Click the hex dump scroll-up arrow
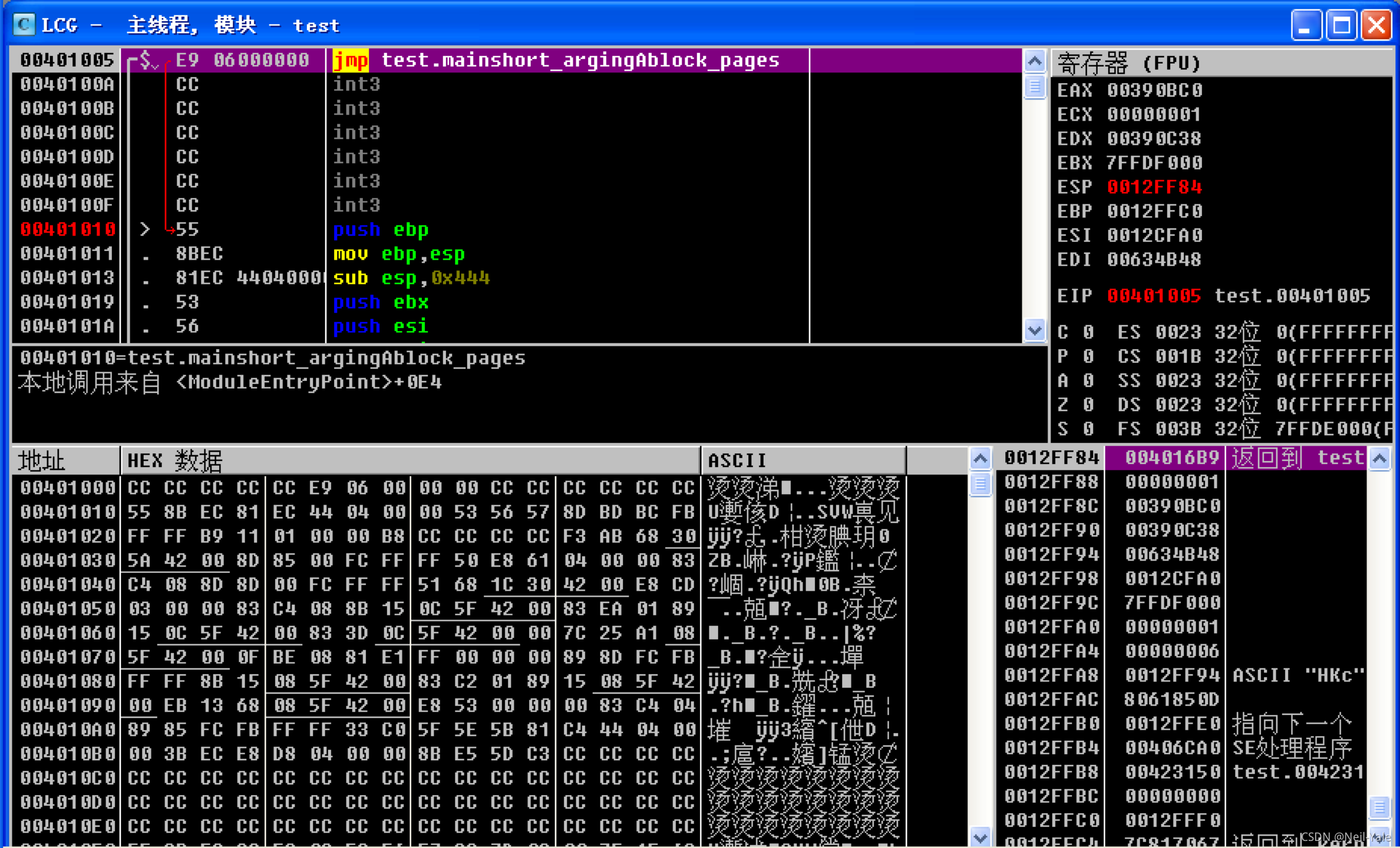The height and width of the screenshot is (848, 1400). tap(980, 458)
